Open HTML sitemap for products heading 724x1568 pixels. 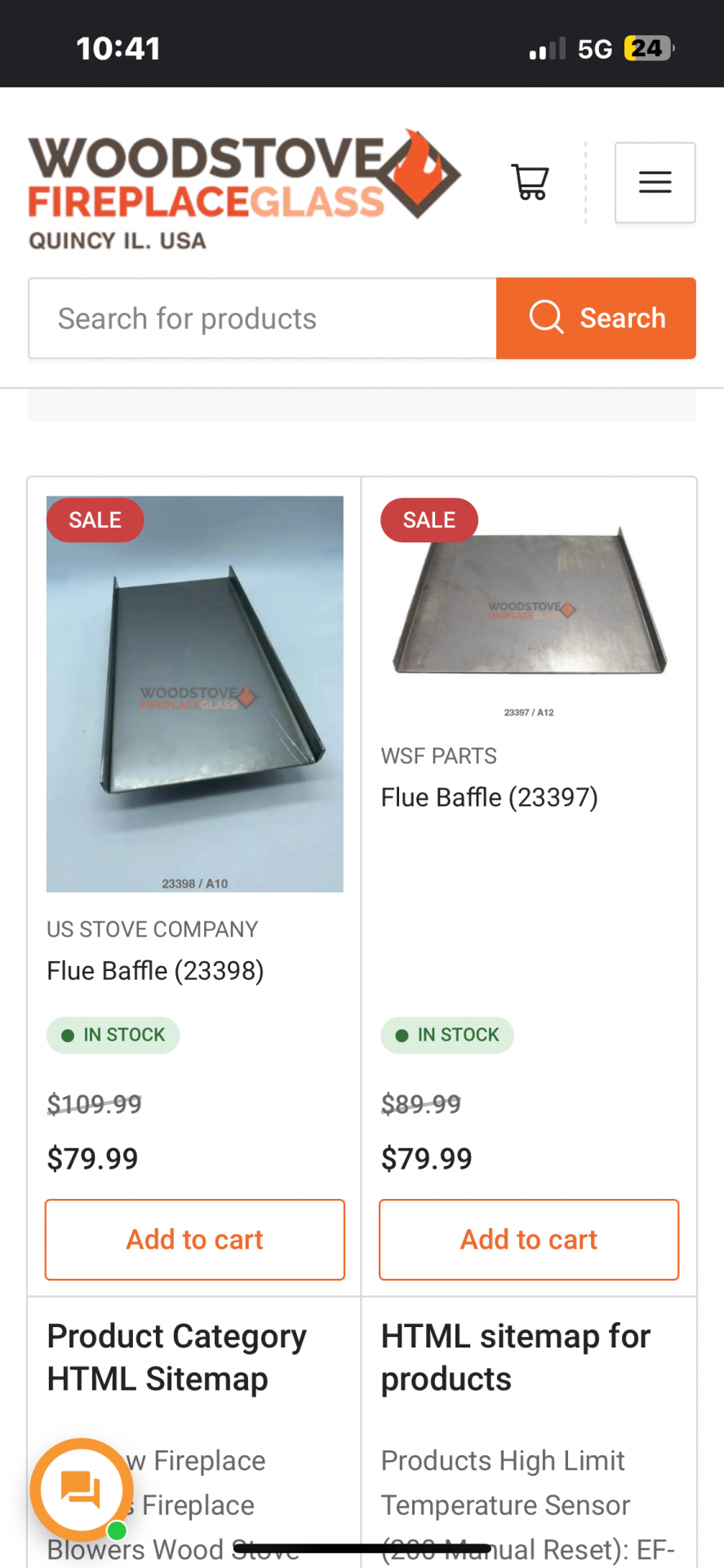click(516, 1357)
